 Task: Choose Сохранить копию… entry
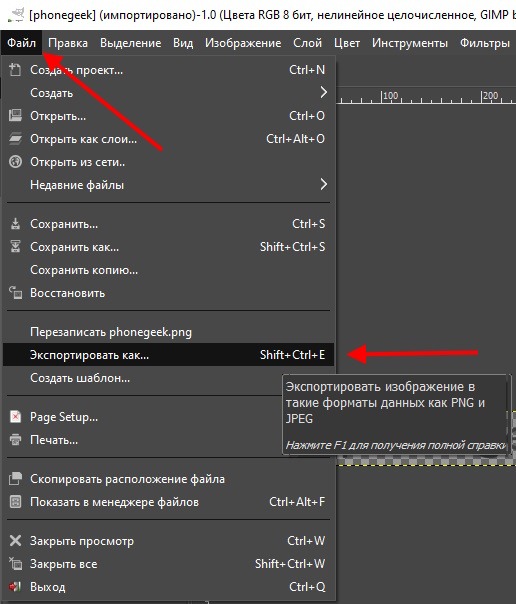[168, 270]
